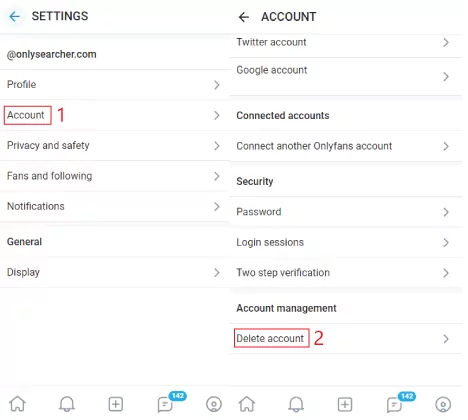The width and height of the screenshot is (468, 420).
Task: Open profile avatar icon in left bottom bar
Action: tap(214, 404)
